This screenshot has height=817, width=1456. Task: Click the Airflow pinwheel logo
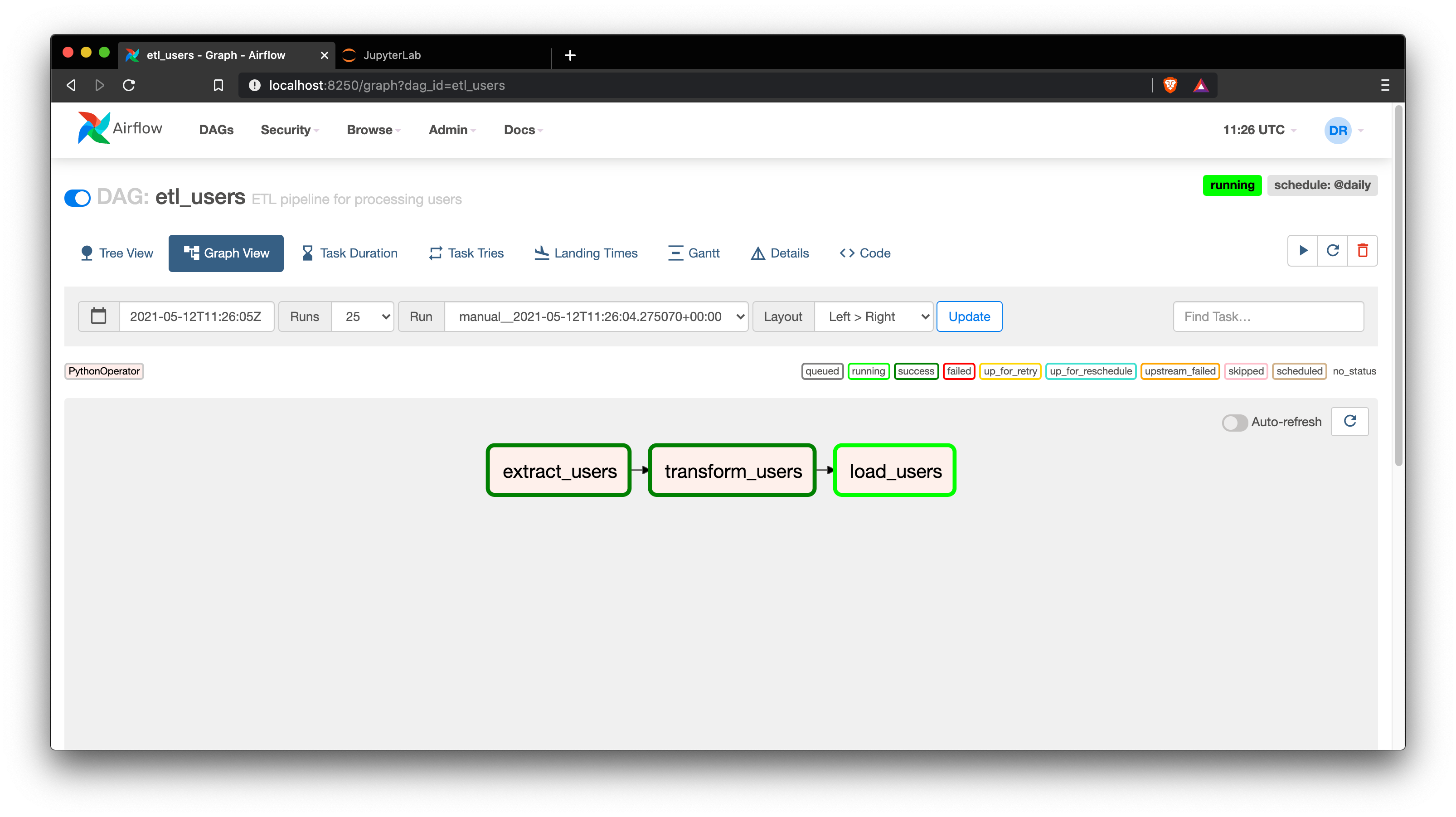(94, 128)
